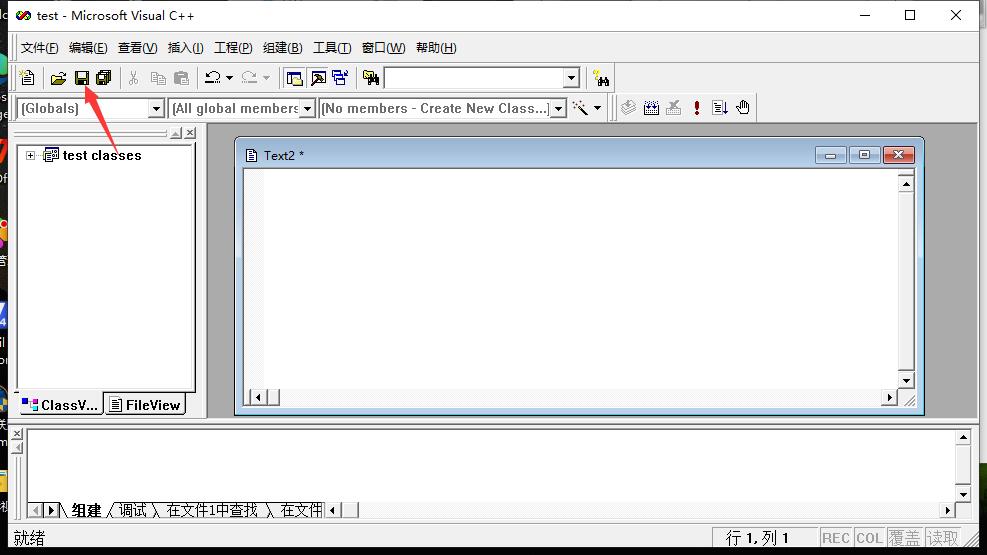The height and width of the screenshot is (555, 987).
Task: Click the red Execute Program exclamation icon
Action: coord(697,108)
